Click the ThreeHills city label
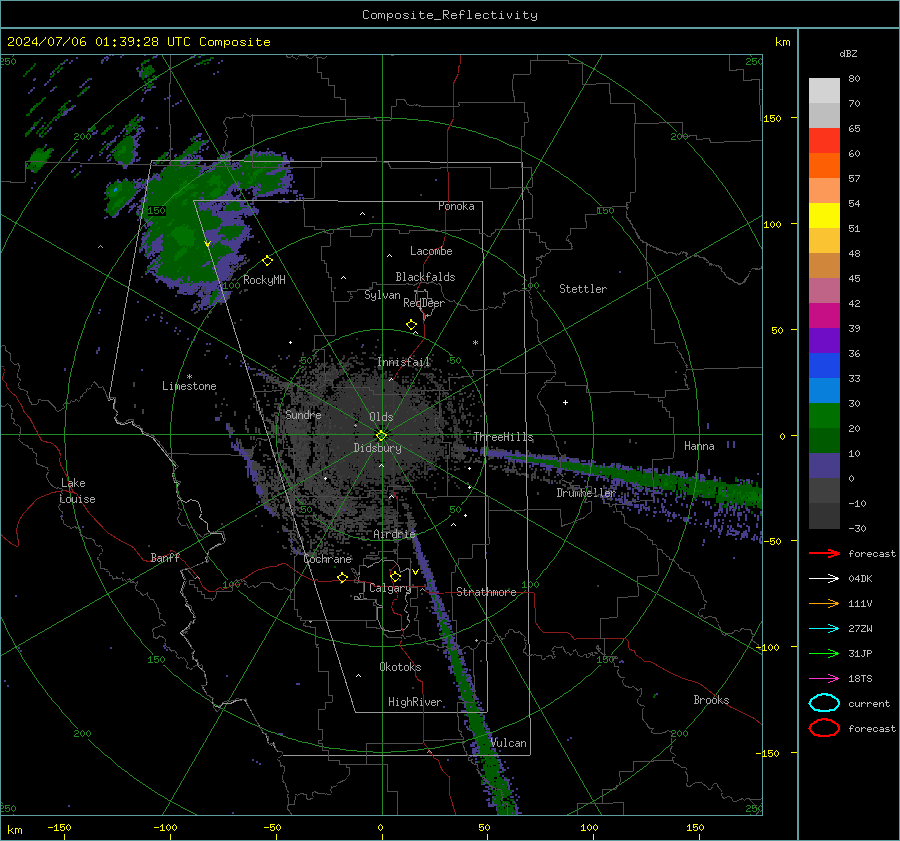The width and height of the screenshot is (900, 841). click(503, 437)
